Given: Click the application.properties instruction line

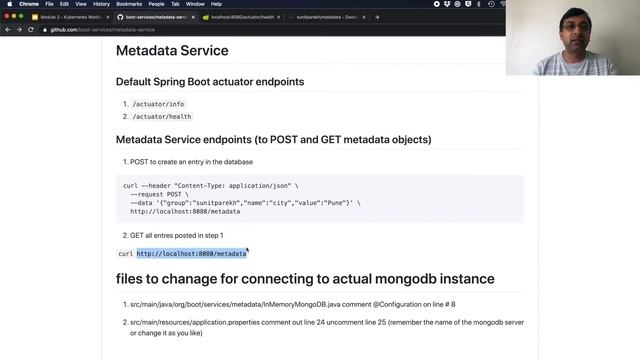Looking at the screenshot, I should click(327, 327).
